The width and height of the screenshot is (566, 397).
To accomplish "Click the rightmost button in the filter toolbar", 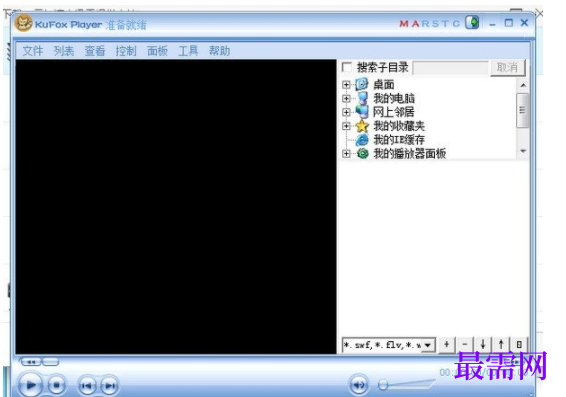I will (x=519, y=344).
